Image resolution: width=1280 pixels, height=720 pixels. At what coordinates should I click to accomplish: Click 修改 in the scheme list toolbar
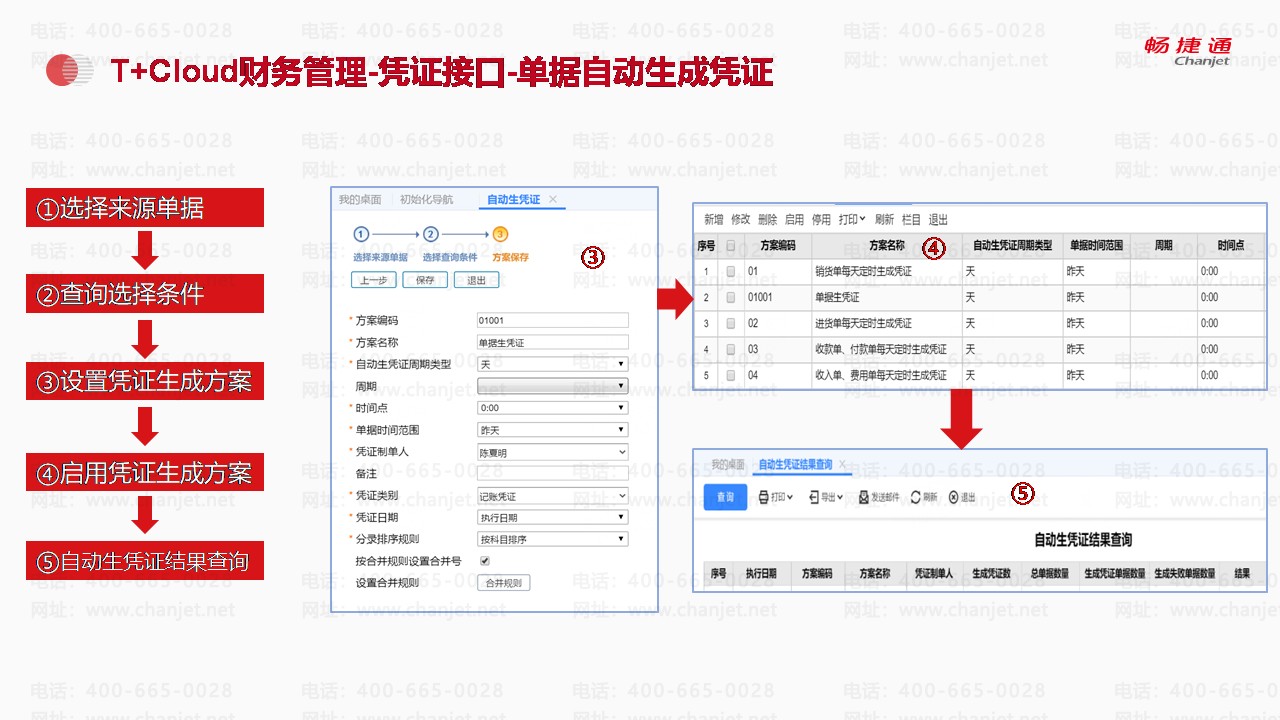click(x=740, y=219)
